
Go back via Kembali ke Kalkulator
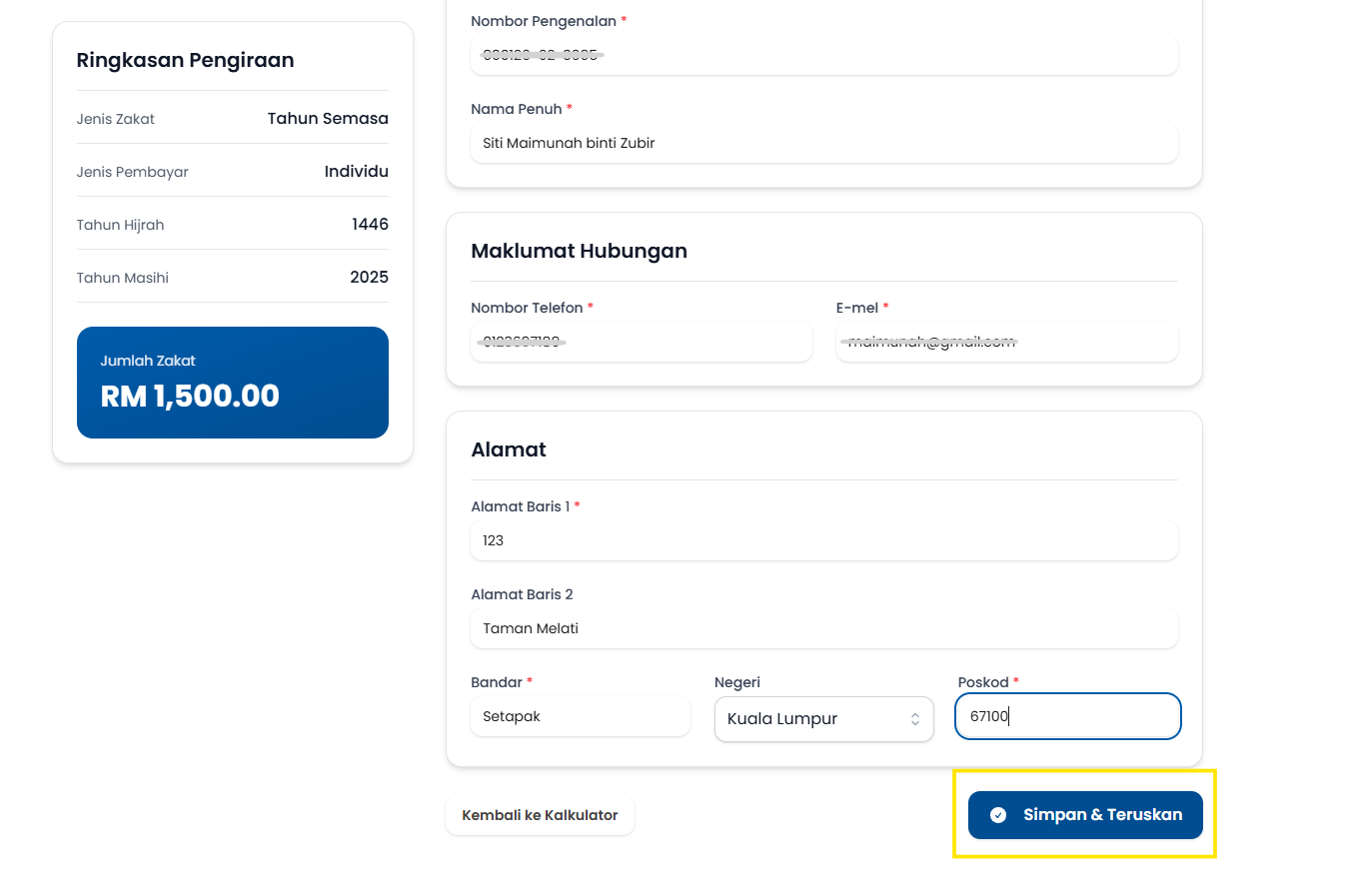[x=540, y=815]
